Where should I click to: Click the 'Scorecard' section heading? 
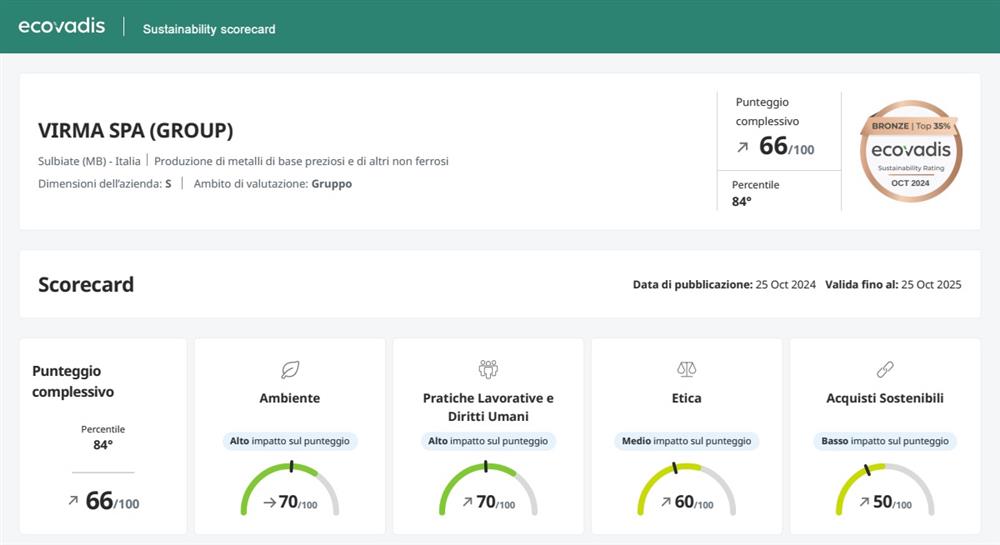pyautogui.click(x=86, y=284)
